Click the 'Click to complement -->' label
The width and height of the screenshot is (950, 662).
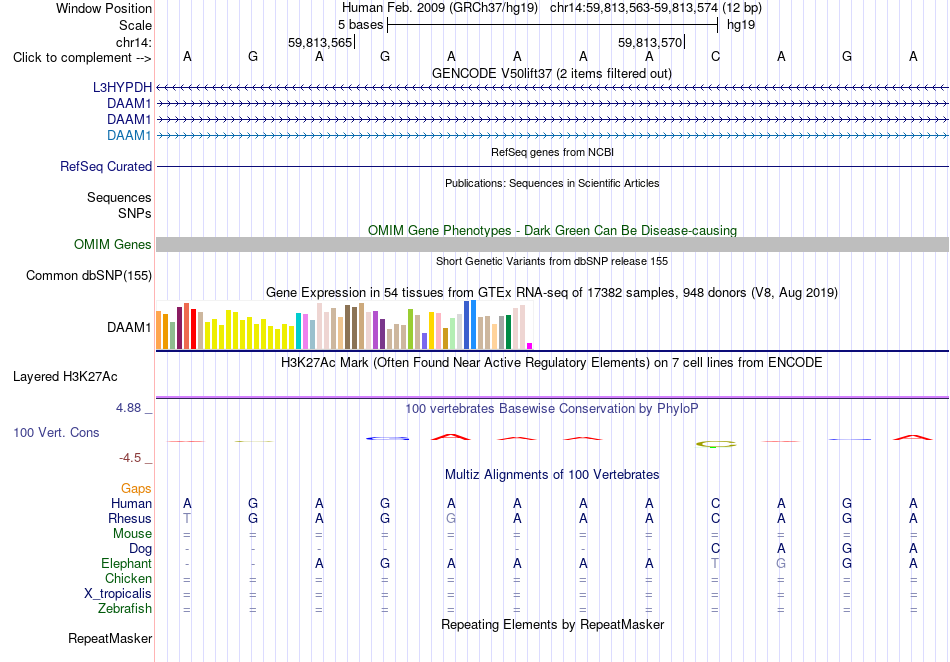(82, 58)
